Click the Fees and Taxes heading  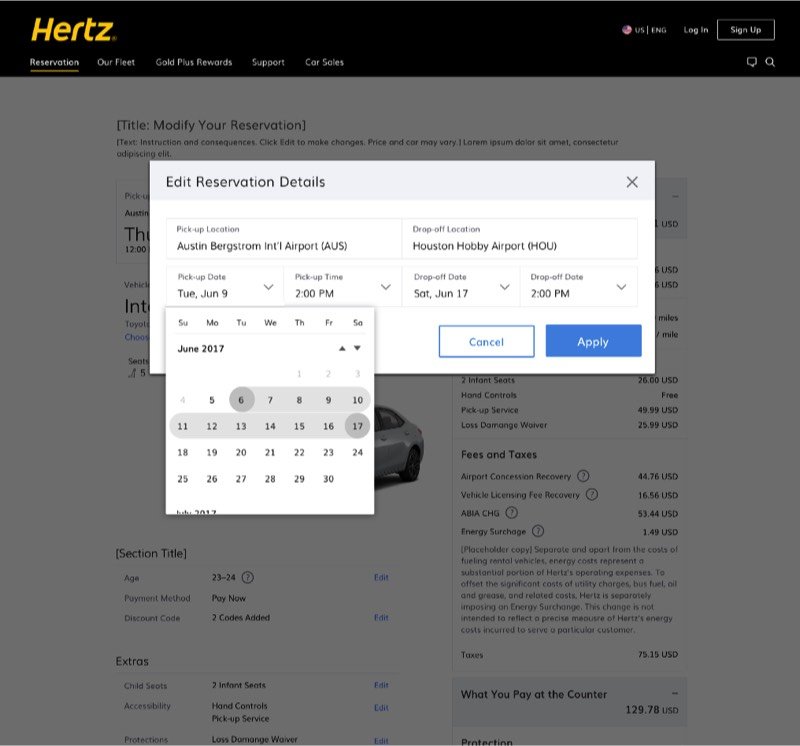click(x=498, y=454)
